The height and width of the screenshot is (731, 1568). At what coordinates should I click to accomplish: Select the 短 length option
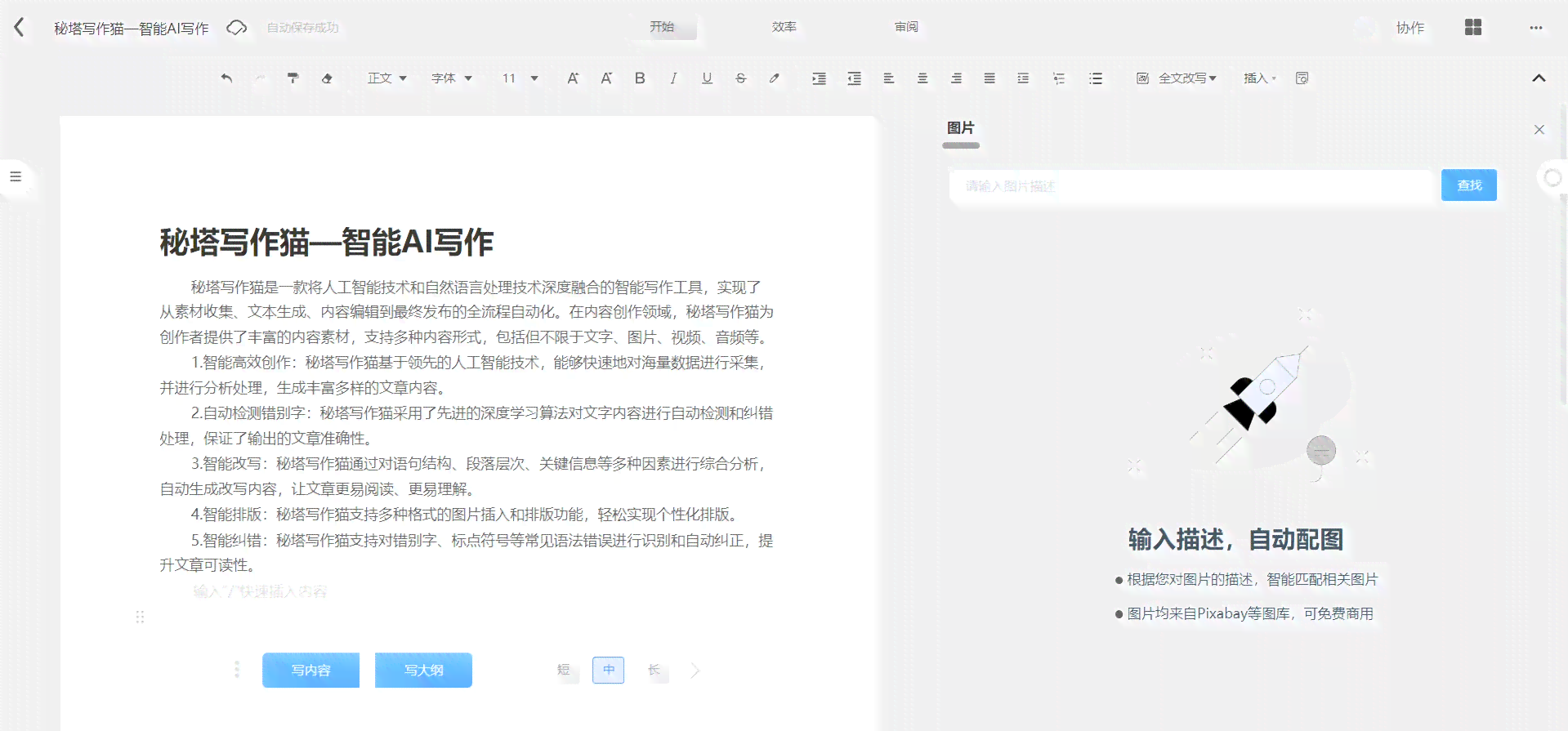pyautogui.click(x=564, y=670)
